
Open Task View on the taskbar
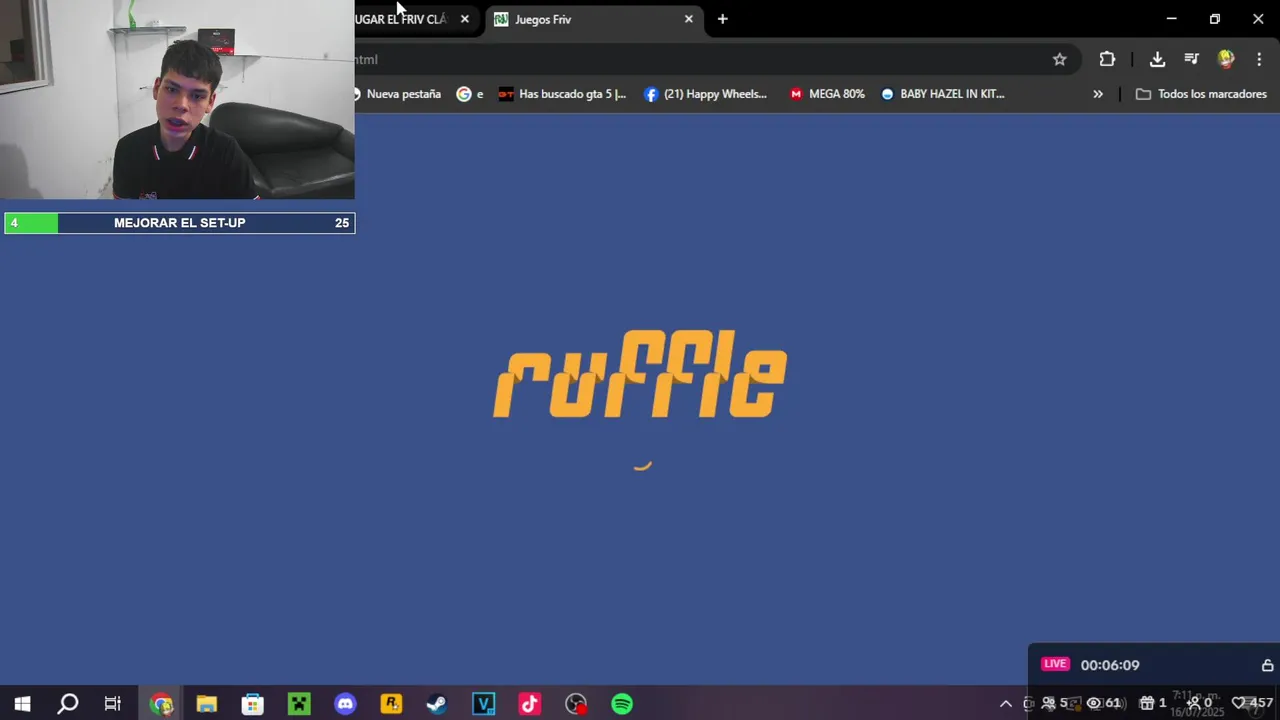pos(113,704)
